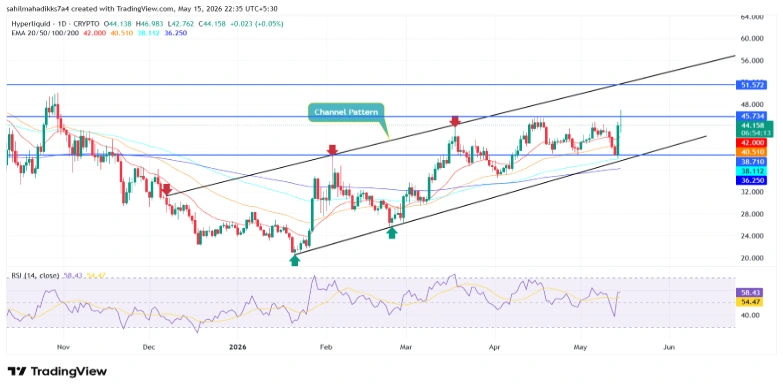Viewport: 783px width, 388px height.
Task: Click the 28.000 price scale label
Action: (752, 214)
